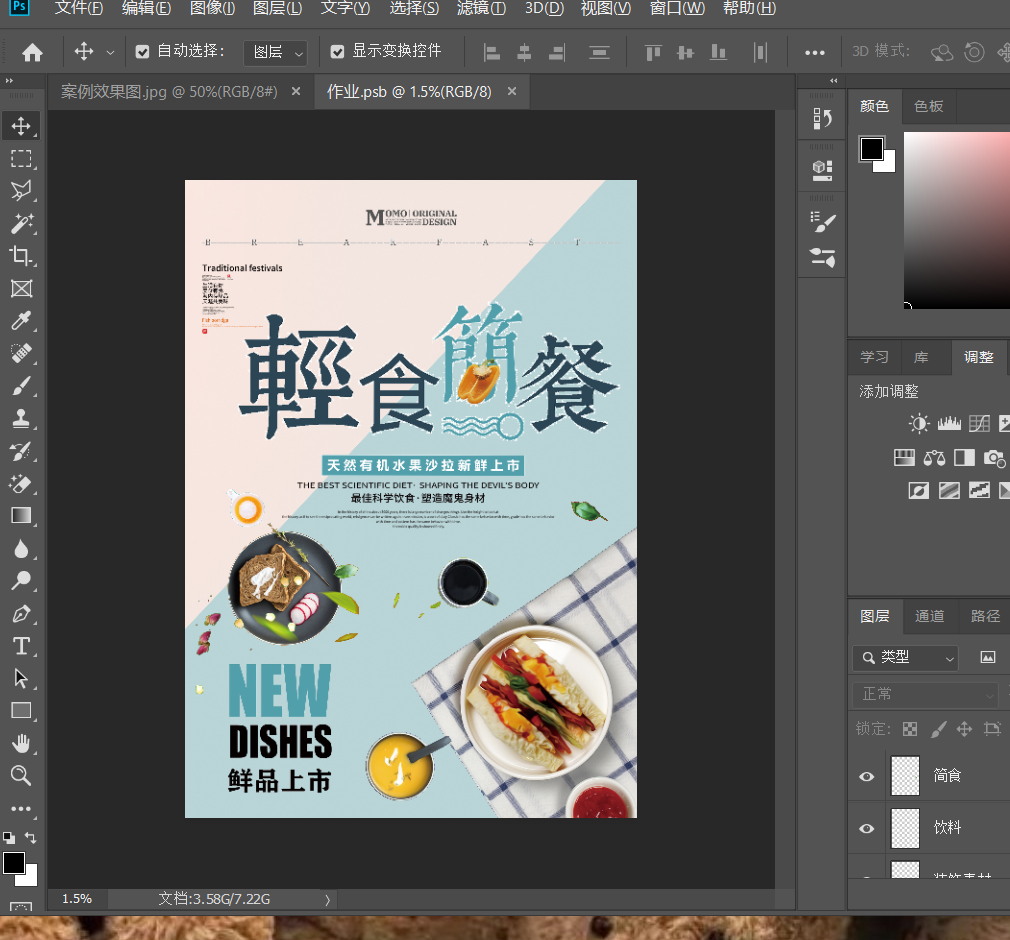The width and height of the screenshot is (1010, 940).
Task: Select the Eyedropper tool
Action: 21,321
